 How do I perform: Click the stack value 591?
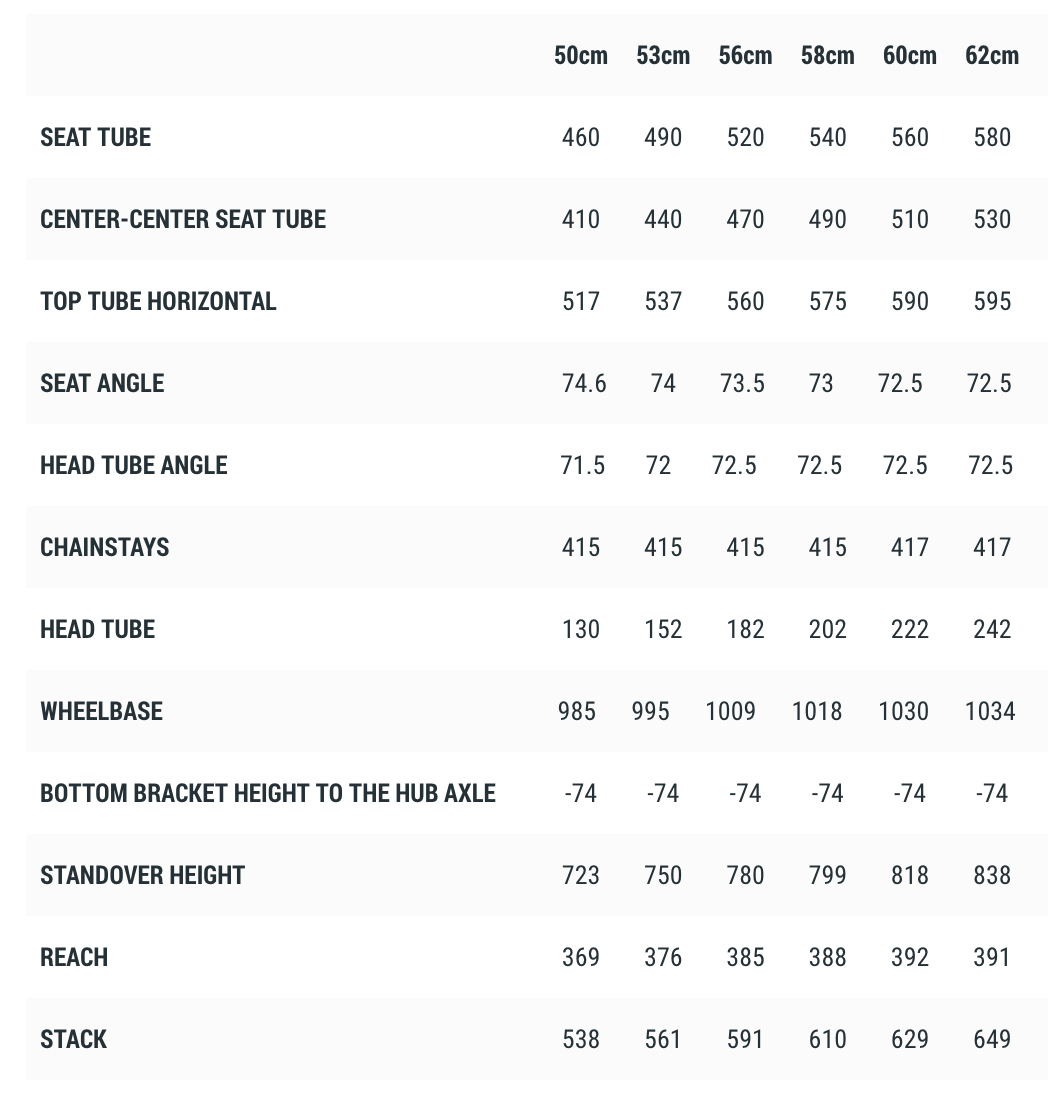coord(745,1039)
